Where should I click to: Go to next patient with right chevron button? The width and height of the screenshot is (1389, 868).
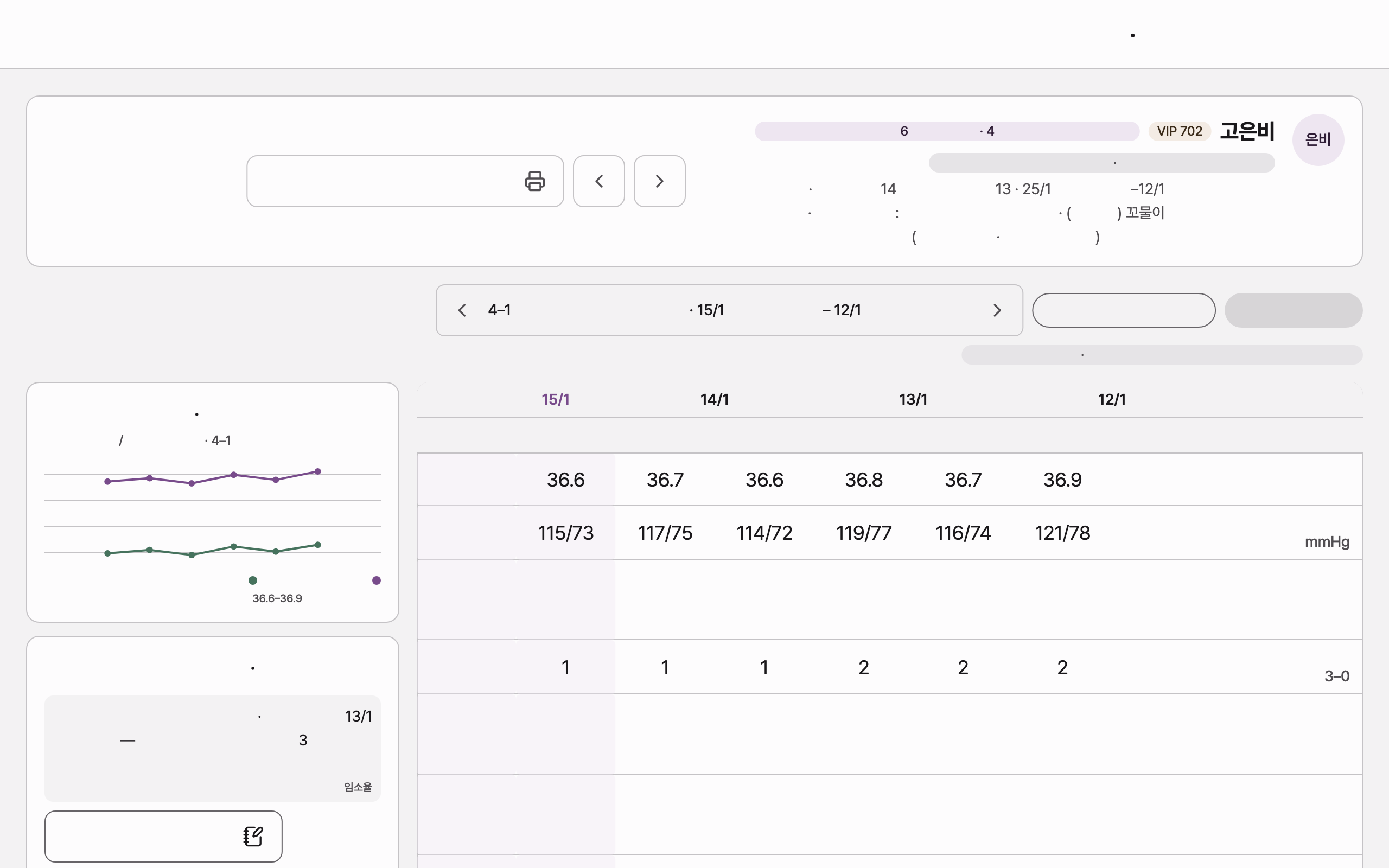click(x=659, y=181)
